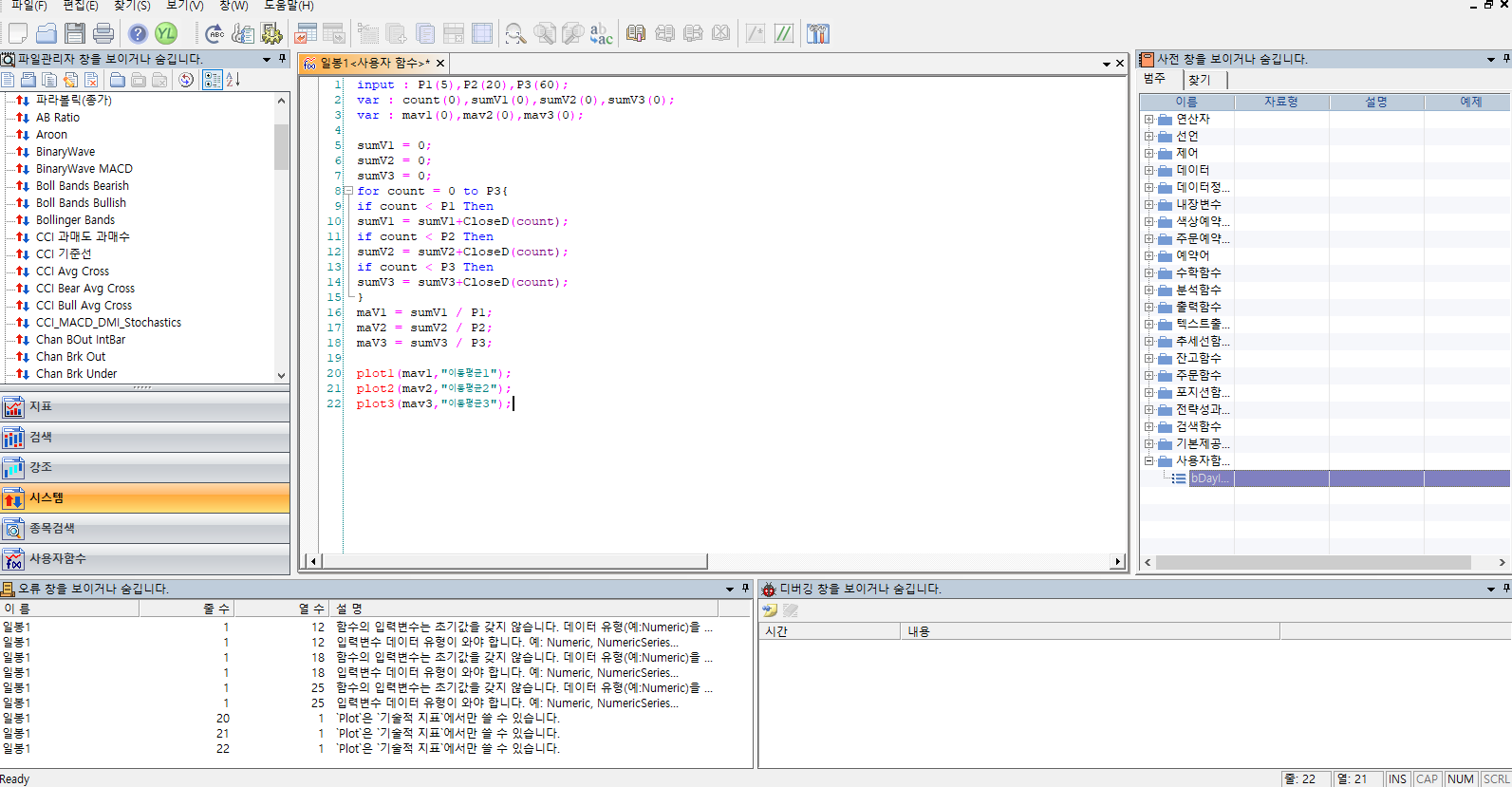Select Bollinger Bands in the file list
The image size is (1512, 787).
coord(75,220)
